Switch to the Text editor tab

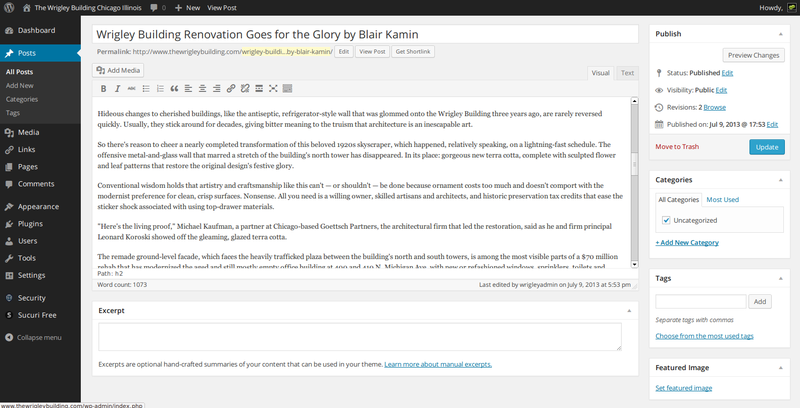tap(627, 73)
